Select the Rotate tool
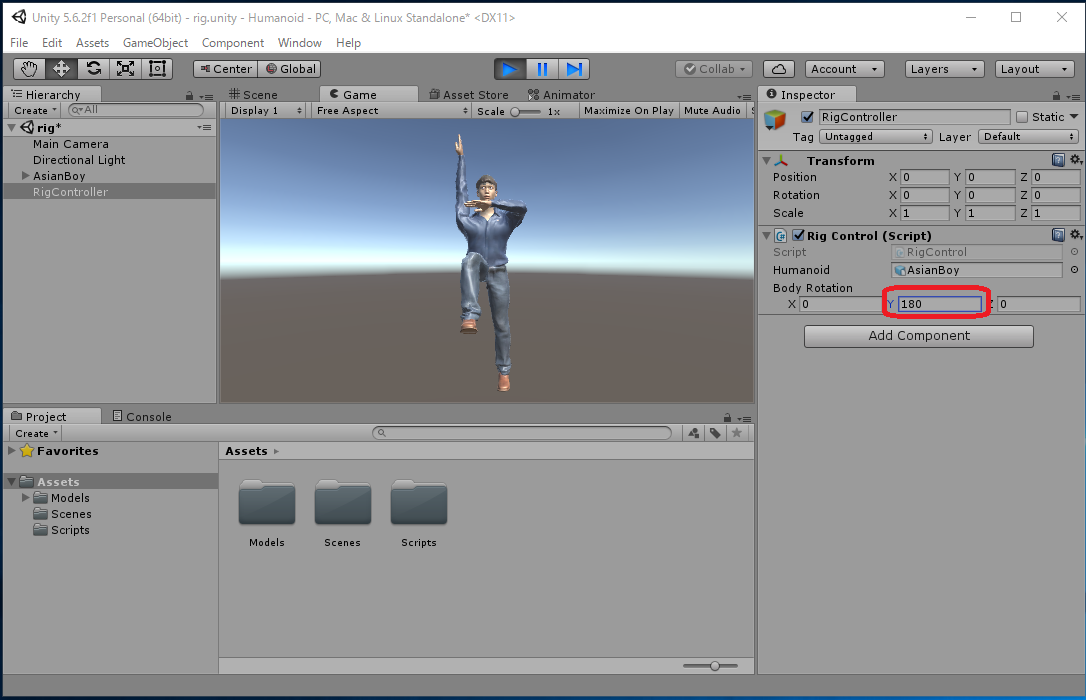This screenshot has height=700, width=1086. [93, 69]
